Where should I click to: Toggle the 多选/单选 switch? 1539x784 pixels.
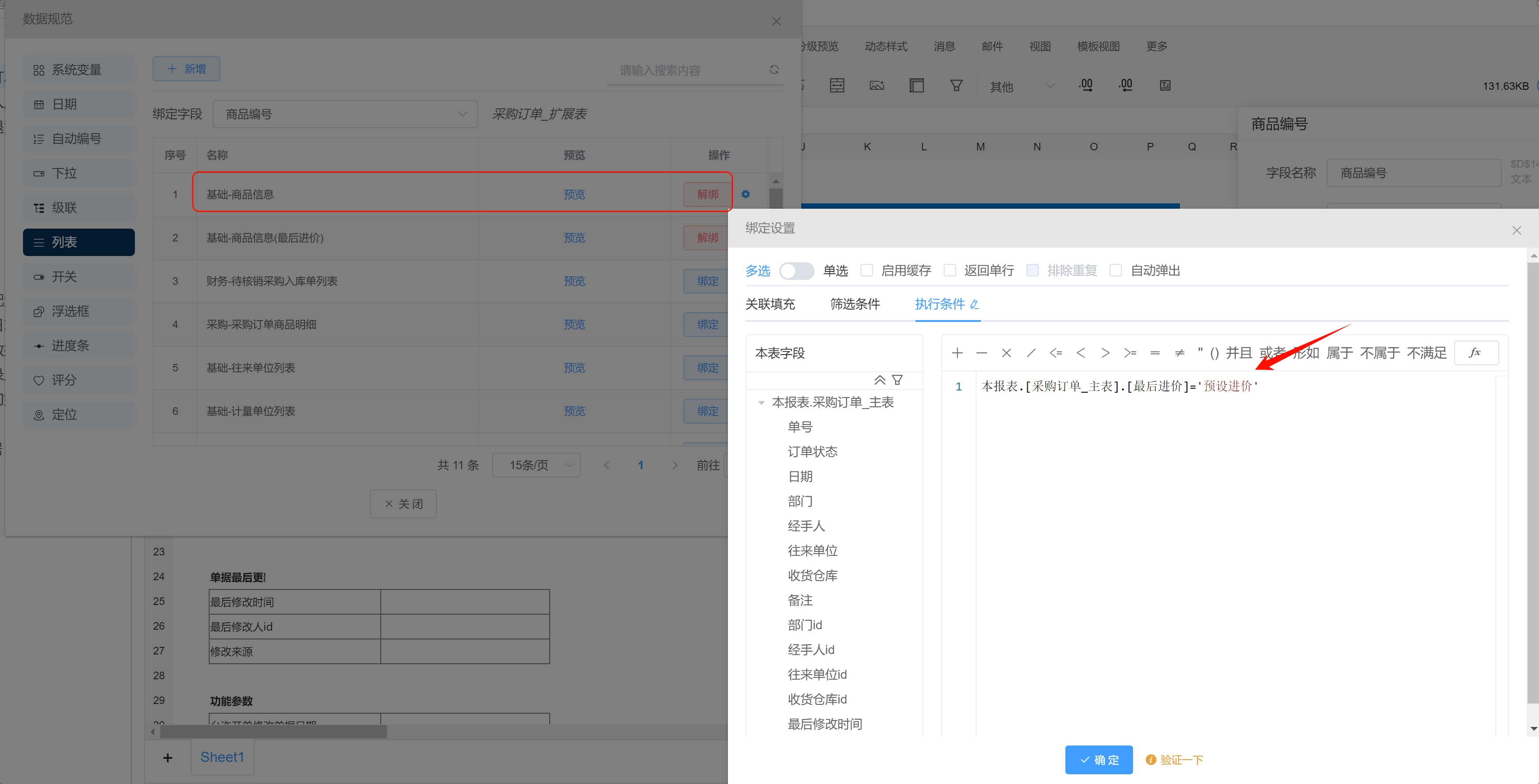[x=796, y=271]
